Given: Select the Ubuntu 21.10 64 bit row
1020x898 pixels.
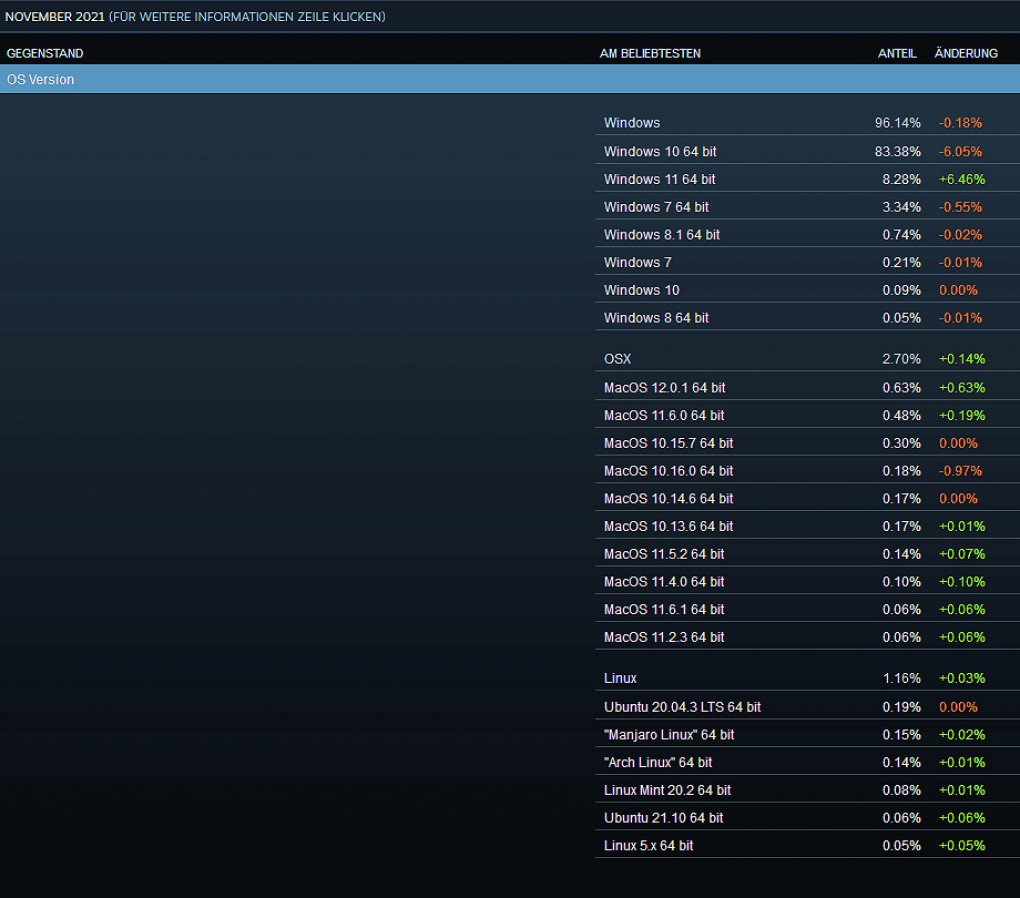Looking at the screenshot, I should 807,818.
